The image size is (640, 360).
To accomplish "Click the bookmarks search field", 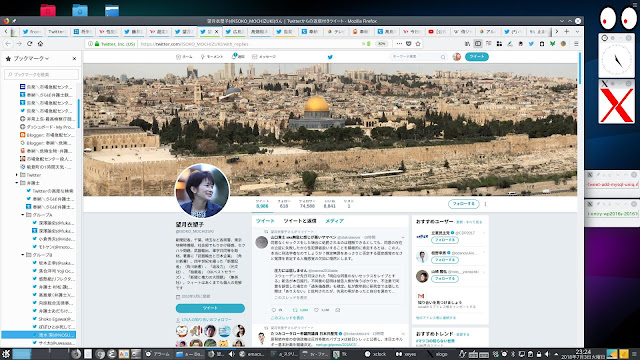I will coord(41,74).
